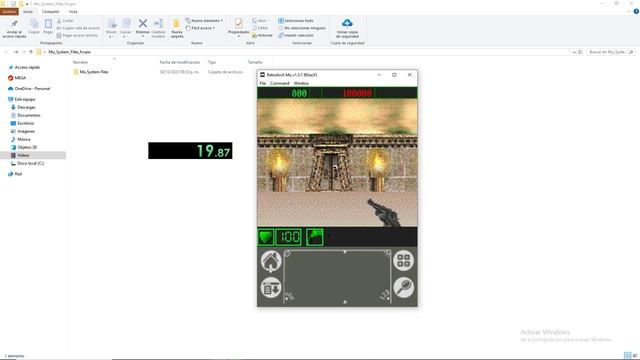Click Explorer back navigation arrow
The image size is (640, 360).
pos(6,52)
